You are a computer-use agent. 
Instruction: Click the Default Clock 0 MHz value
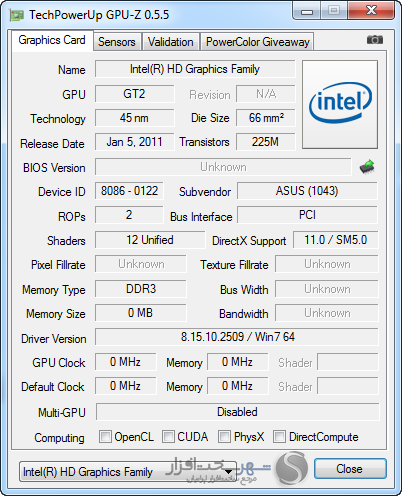click(x=126, y=386)
